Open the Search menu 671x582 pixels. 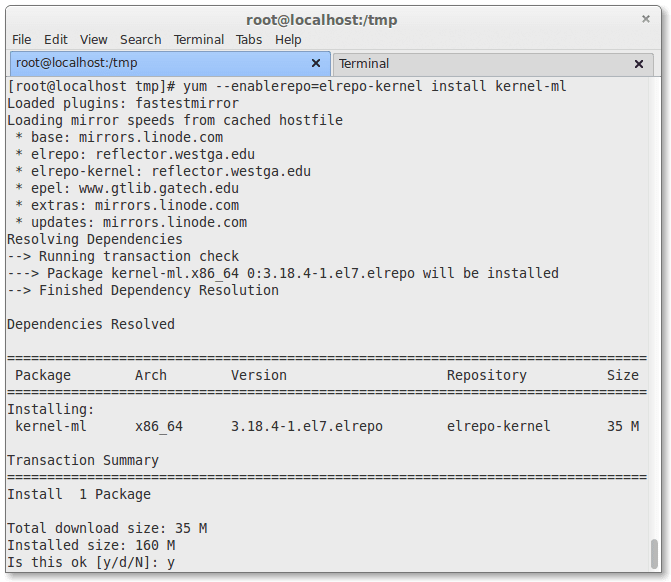[140, 40]
